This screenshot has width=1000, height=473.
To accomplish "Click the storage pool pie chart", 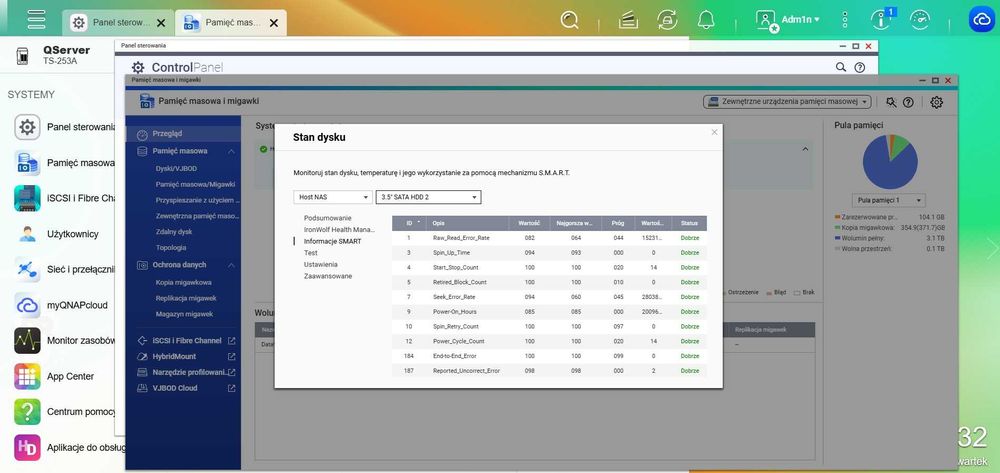I will tap(890, 161).
